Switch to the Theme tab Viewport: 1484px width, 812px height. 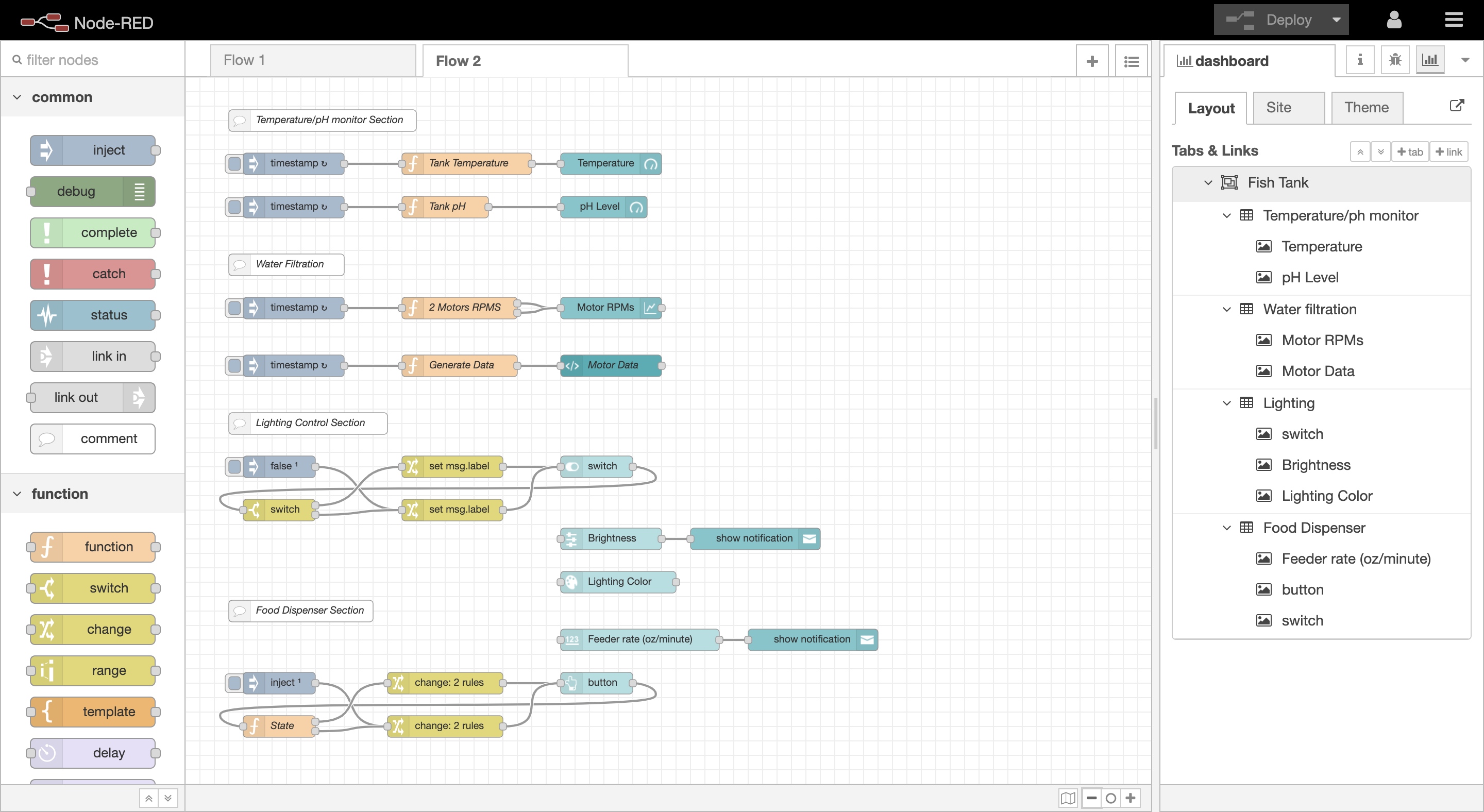coord(1366,108)
